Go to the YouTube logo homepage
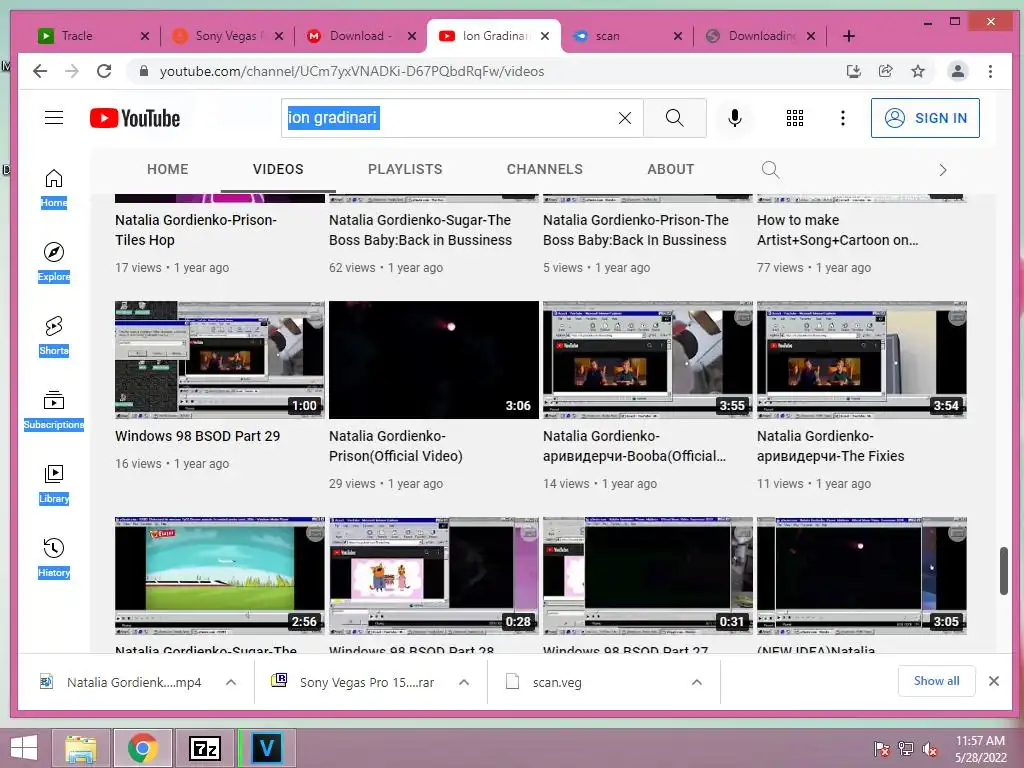The image size is (1024, 768). pos(135,118)
